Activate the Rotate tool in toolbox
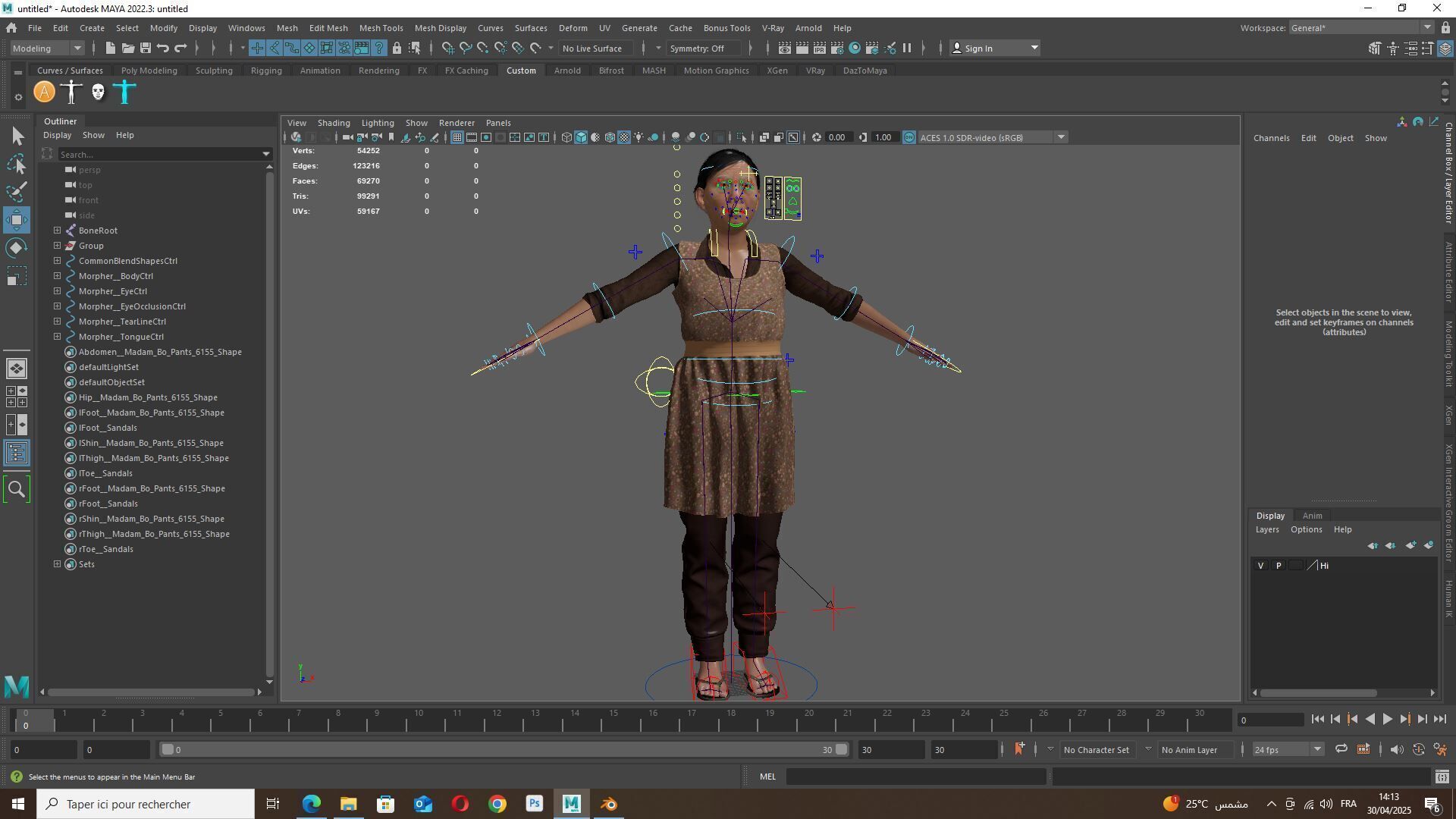This screenshot has width=1456, height=819. 17,248
